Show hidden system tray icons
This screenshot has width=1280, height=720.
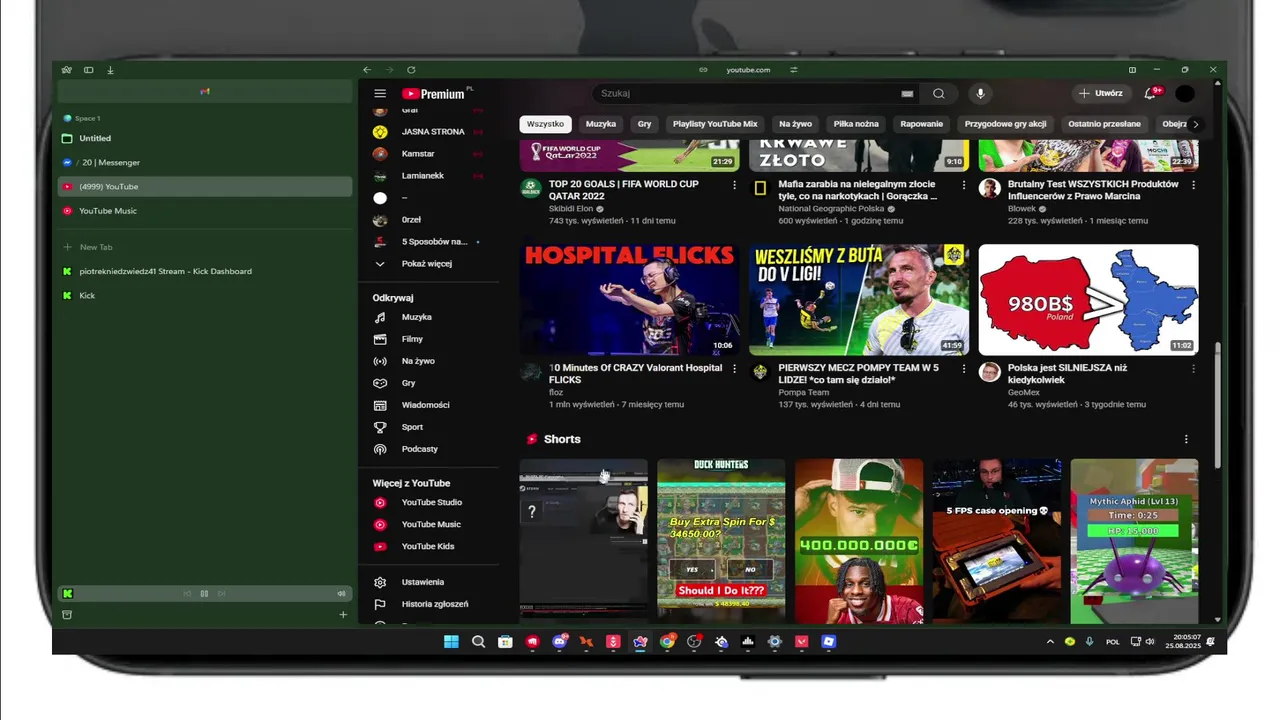click(1050, 642)
